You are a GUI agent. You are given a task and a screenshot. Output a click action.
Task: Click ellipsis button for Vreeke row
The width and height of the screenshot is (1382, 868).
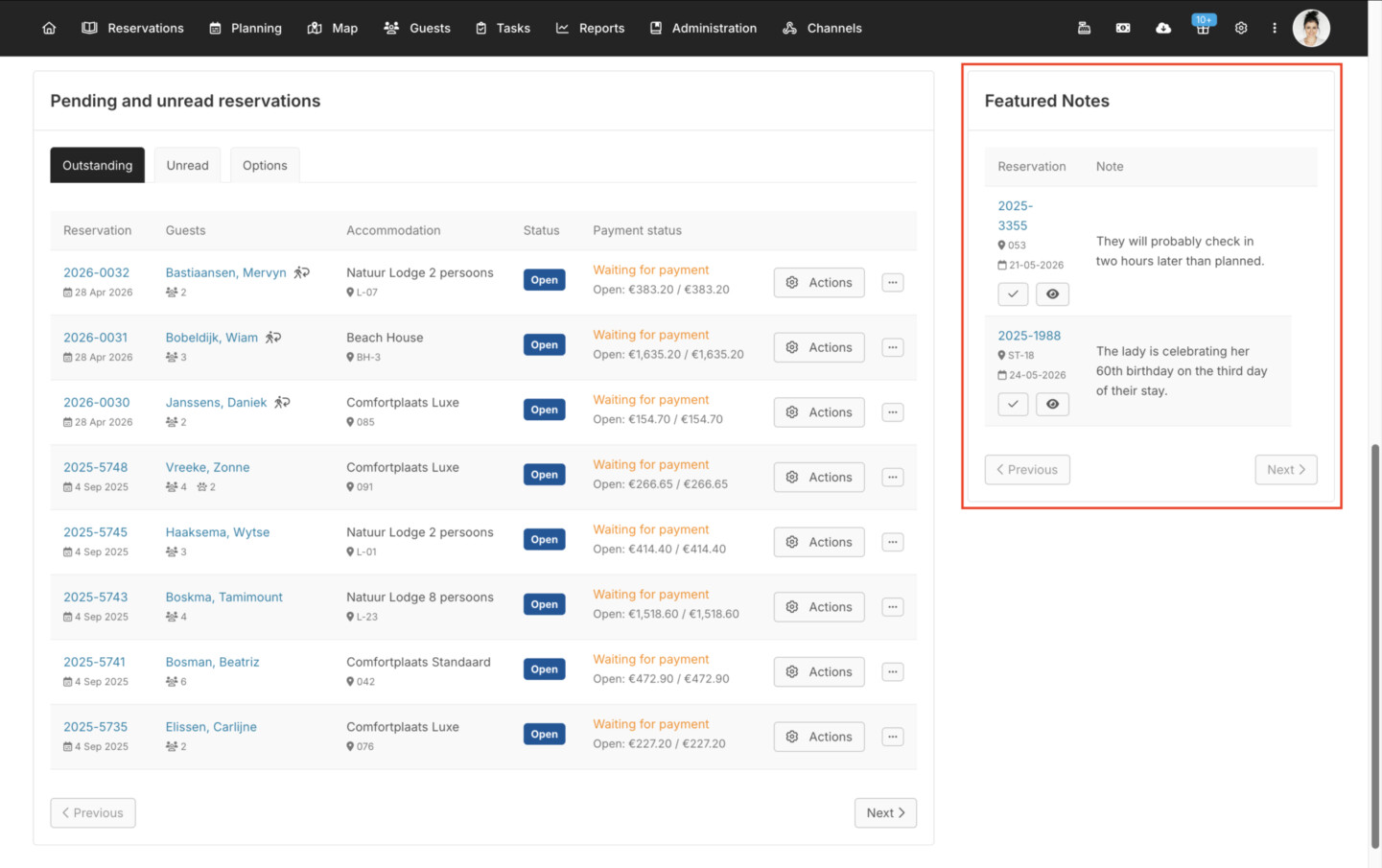(x=893, y=477)
